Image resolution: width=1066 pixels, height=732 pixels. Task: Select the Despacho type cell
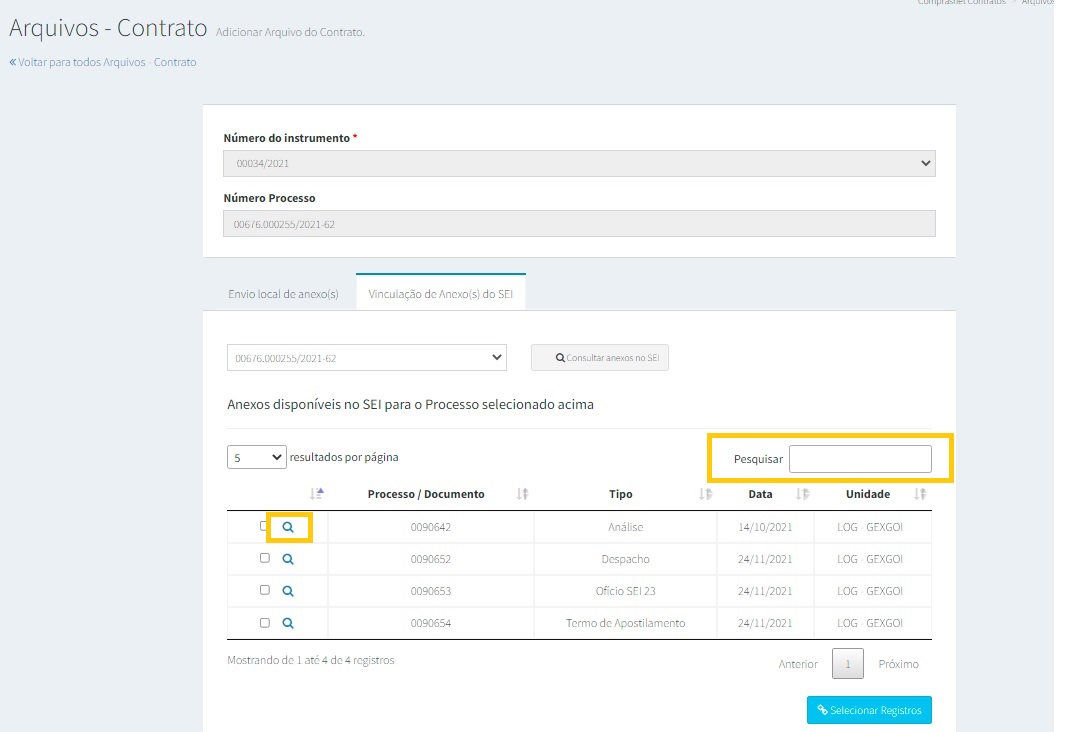625,559
